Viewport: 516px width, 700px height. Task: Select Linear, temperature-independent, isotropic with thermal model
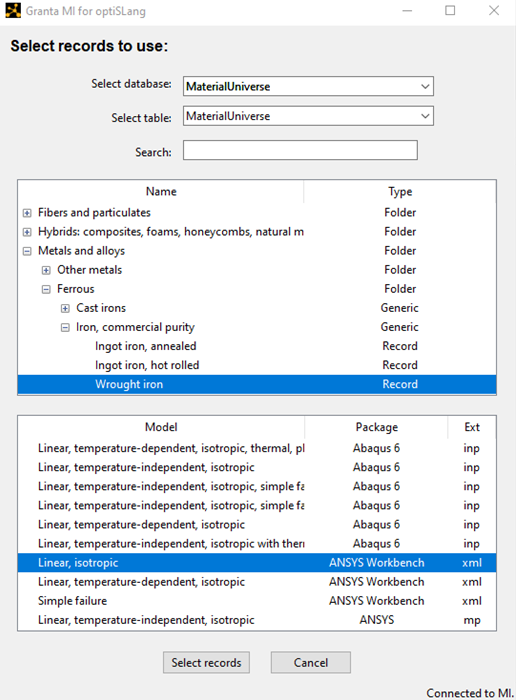257,544
